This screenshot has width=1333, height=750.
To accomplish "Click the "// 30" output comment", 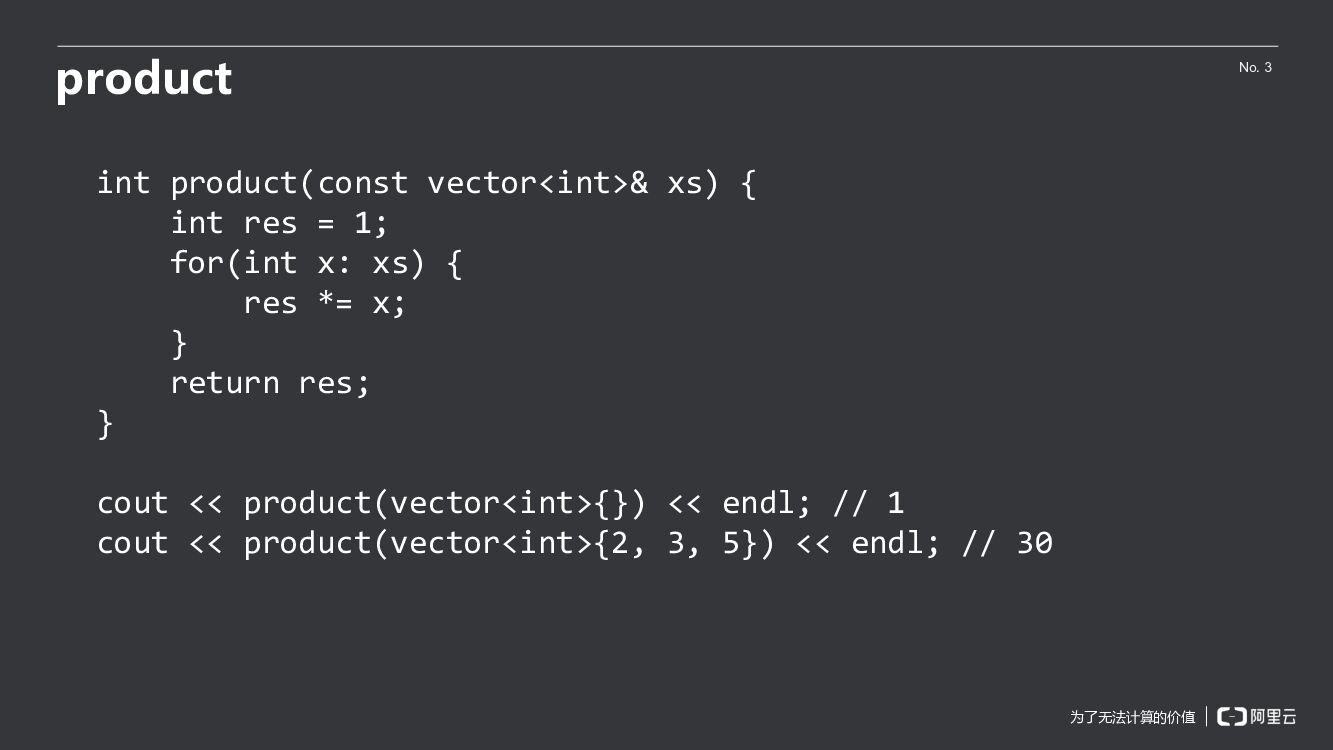I will (x=1007, y=543).
